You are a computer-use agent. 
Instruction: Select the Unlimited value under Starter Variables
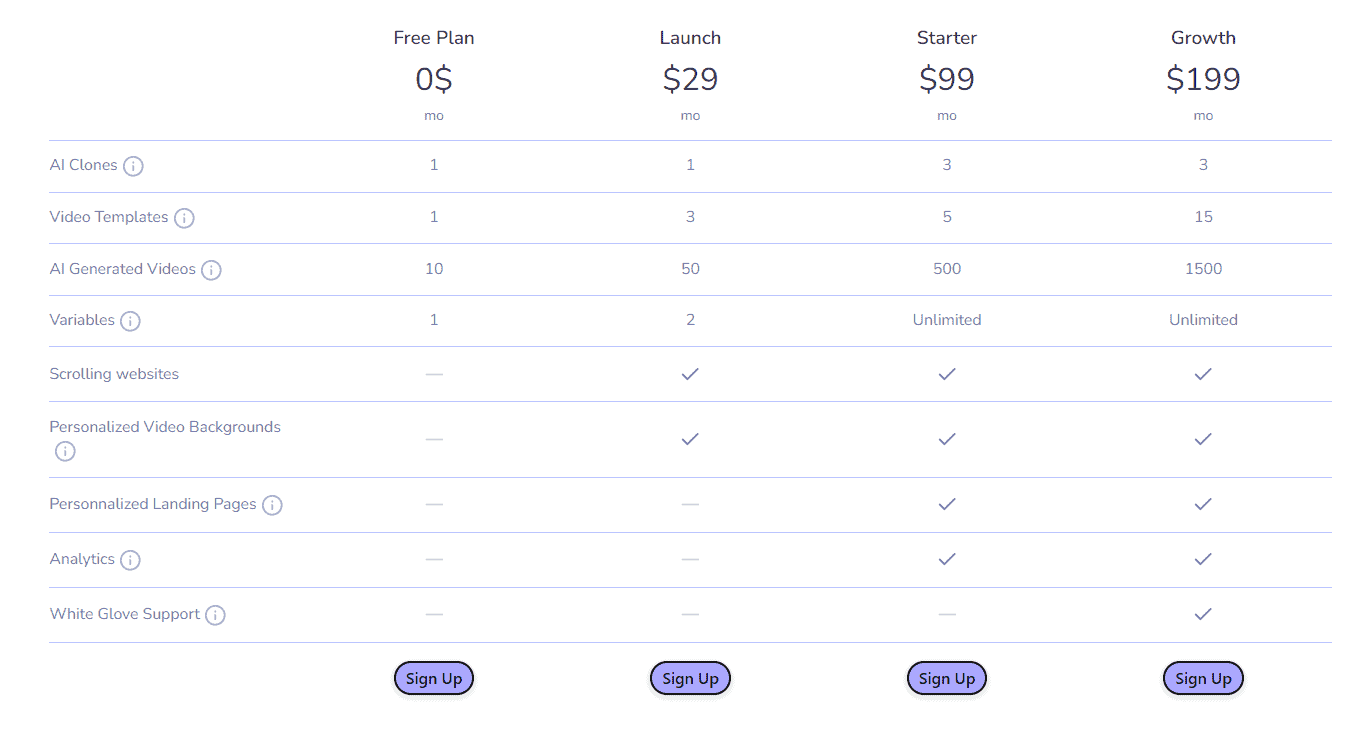tap(946, 320)
